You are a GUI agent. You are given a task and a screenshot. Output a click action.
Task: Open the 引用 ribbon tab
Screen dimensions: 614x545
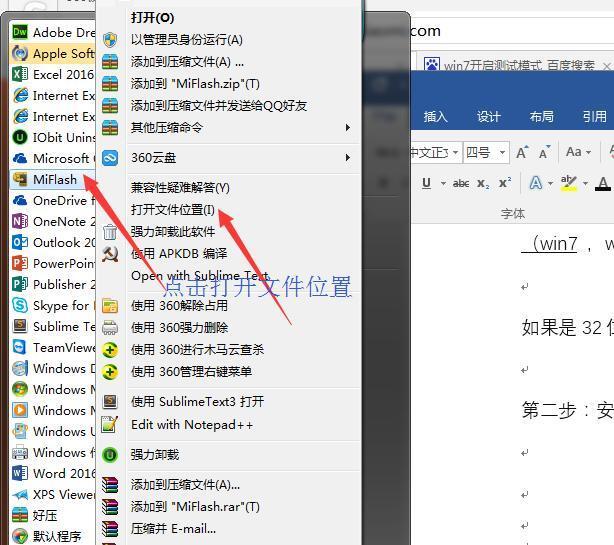tap(594, 117)
